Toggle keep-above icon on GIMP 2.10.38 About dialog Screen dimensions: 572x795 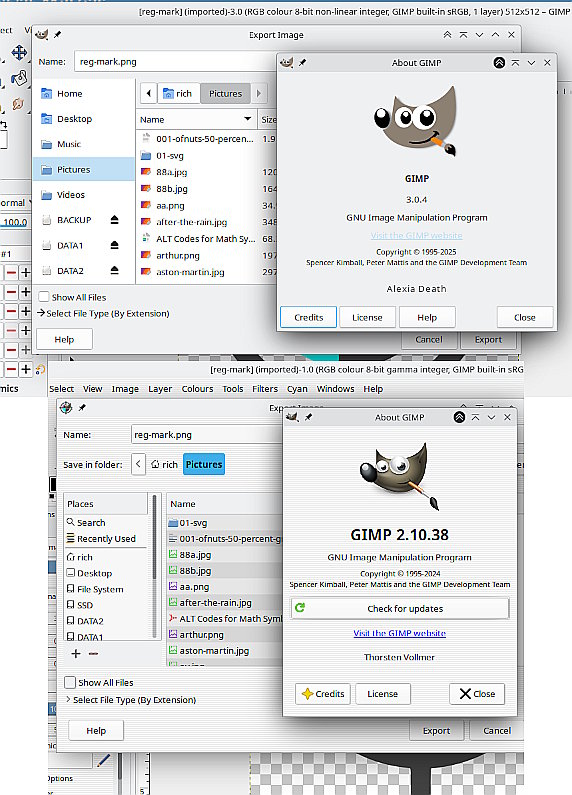pos(459,417)
